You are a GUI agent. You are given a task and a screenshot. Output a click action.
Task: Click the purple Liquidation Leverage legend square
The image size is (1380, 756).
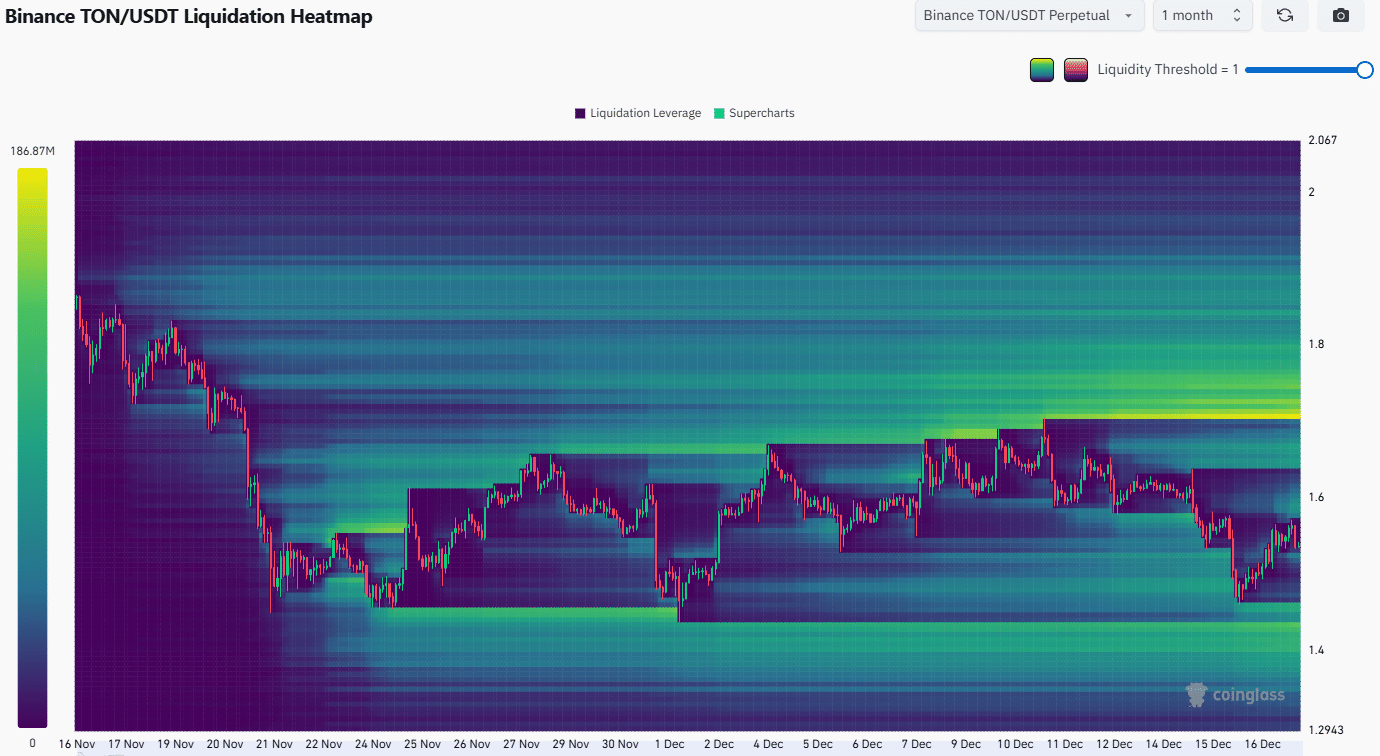click(580, 113)
